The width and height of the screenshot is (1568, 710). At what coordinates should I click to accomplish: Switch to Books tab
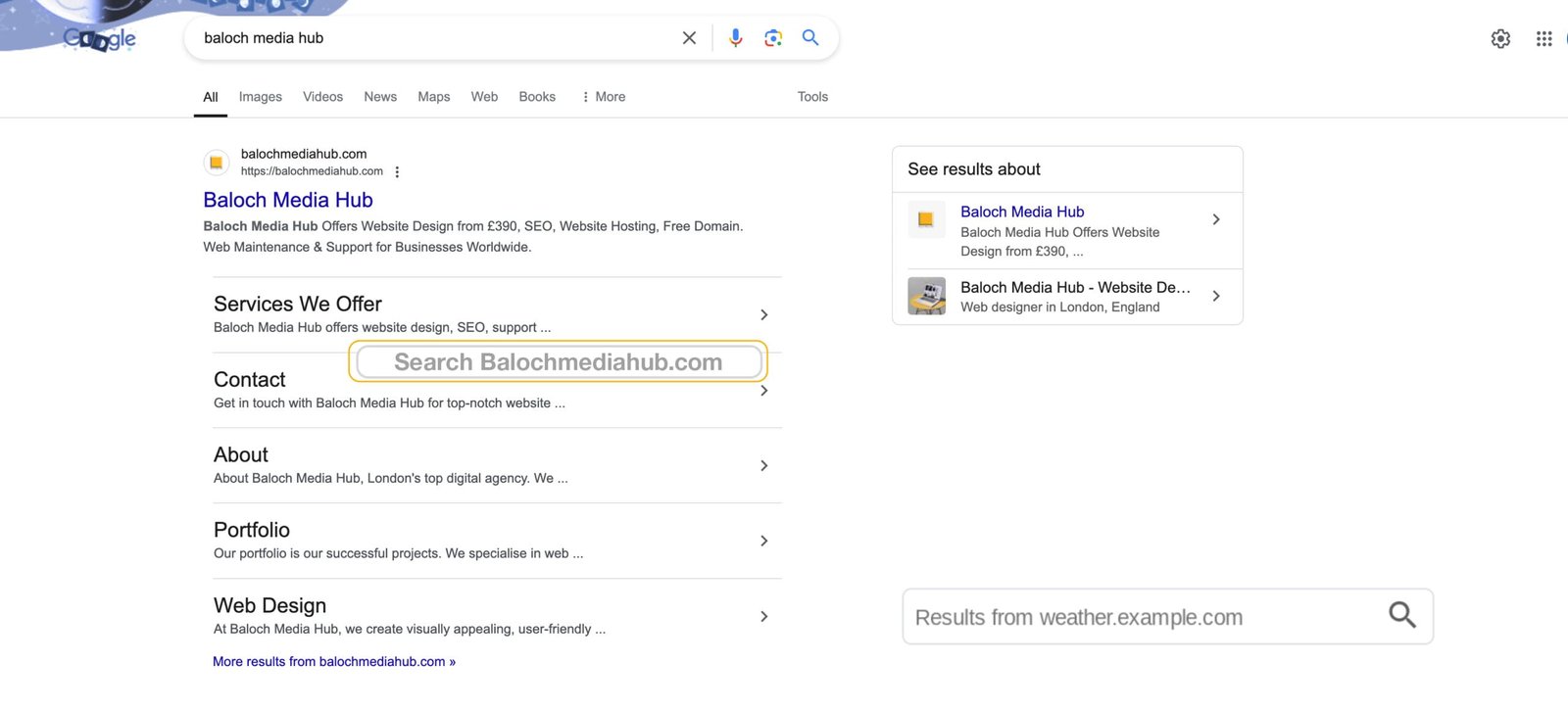(537, 97)
